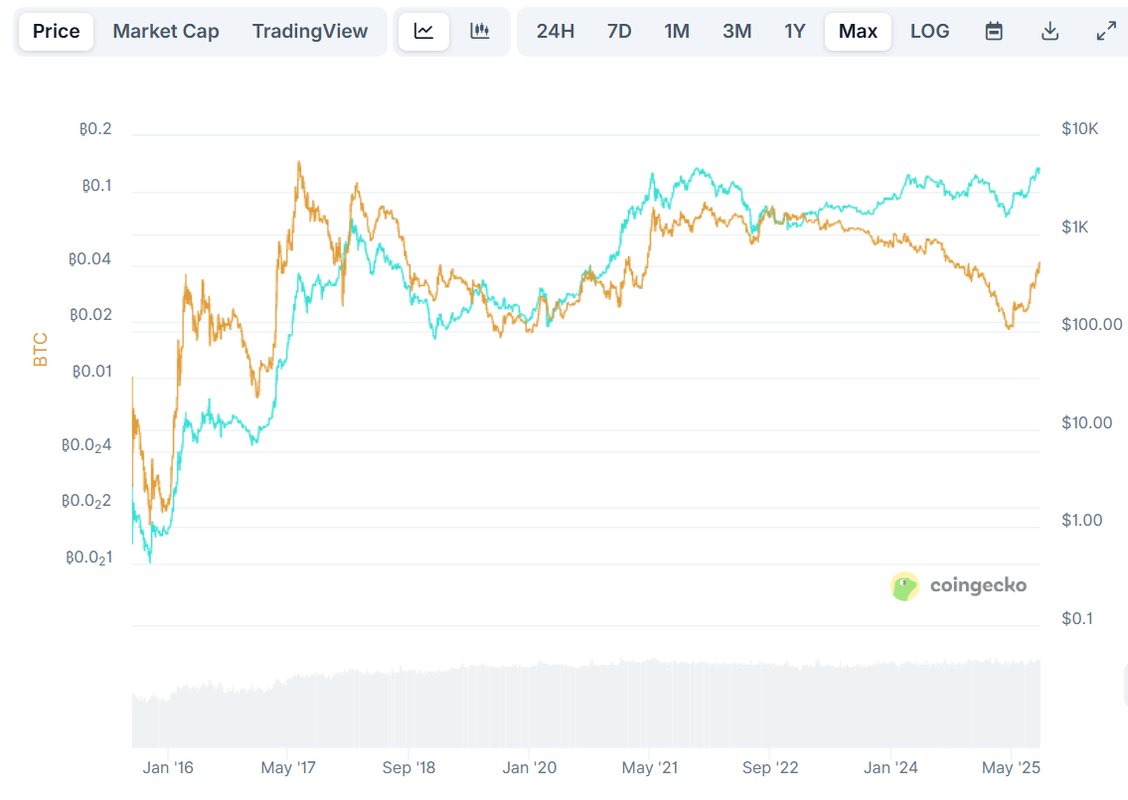The height and width of the screenshot is (800, 1128).
Task: Click the Jan '24 date label
Action: click(x=891, y=768)
